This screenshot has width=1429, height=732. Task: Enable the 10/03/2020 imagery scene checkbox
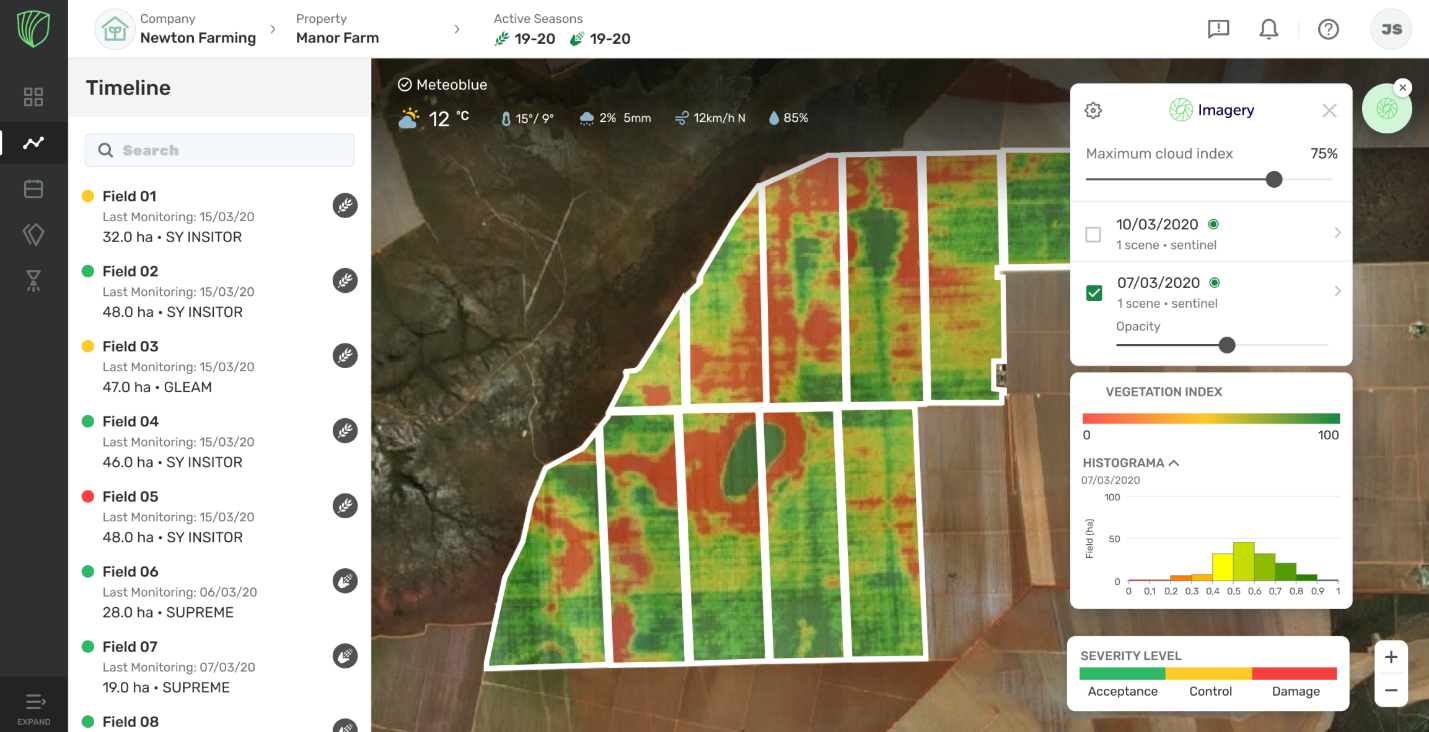pos(1094,234)
